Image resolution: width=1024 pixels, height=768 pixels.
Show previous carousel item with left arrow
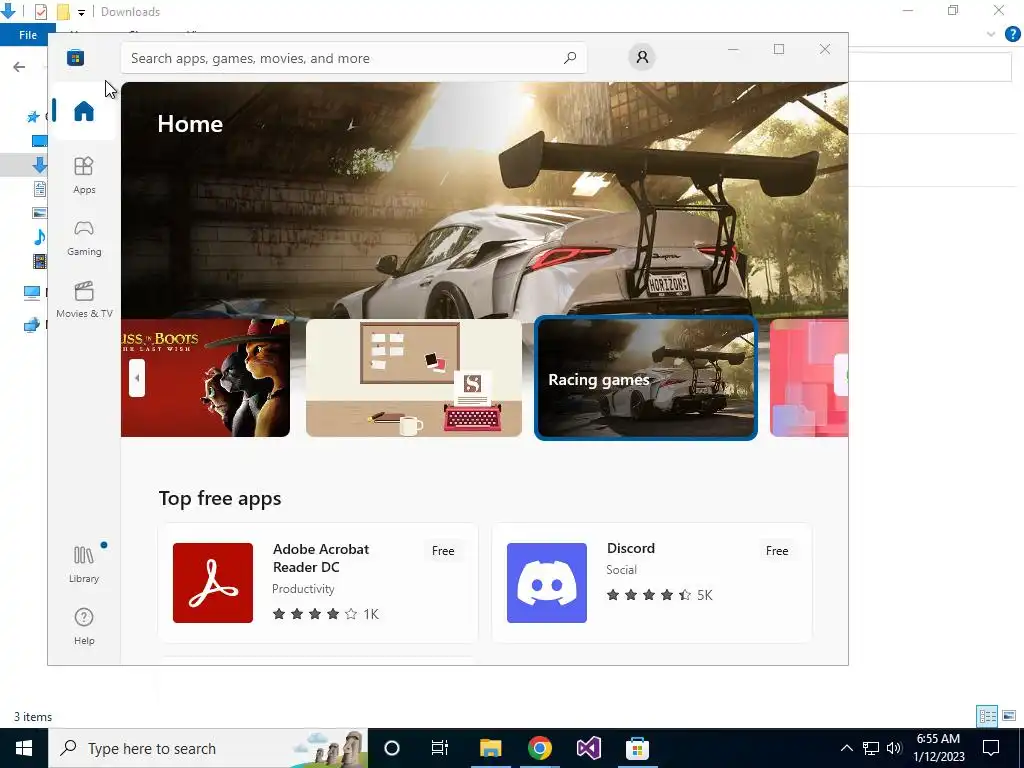tap(136, 378)
